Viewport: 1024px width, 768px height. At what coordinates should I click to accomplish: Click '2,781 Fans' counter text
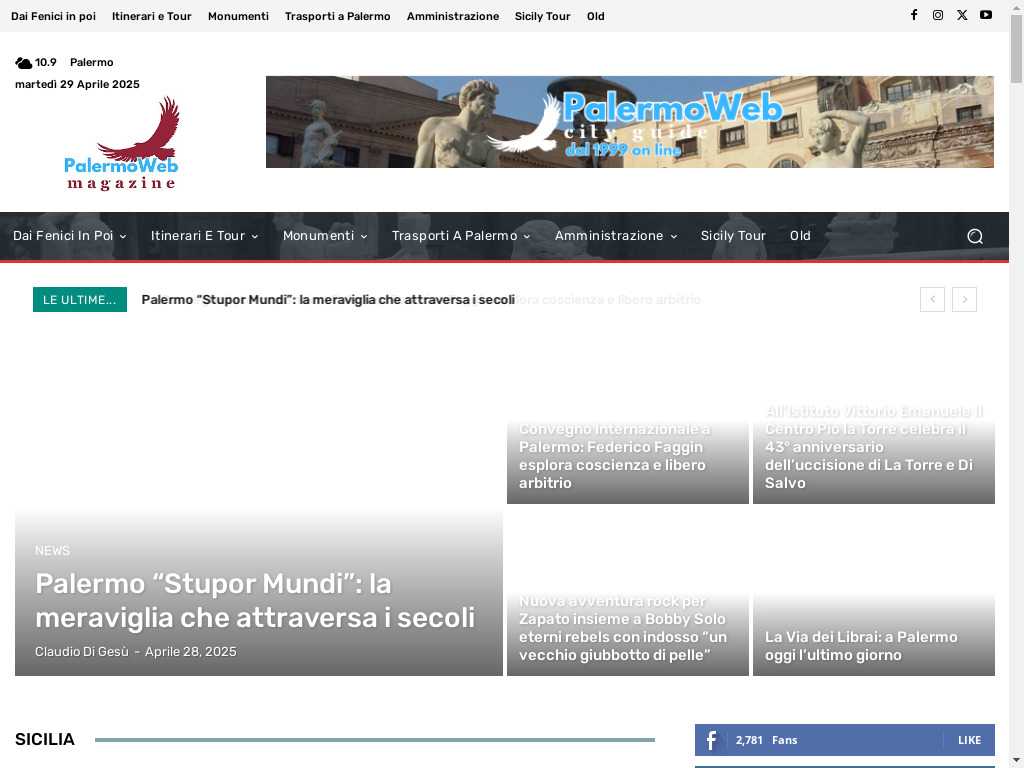(x=766, y=740)
